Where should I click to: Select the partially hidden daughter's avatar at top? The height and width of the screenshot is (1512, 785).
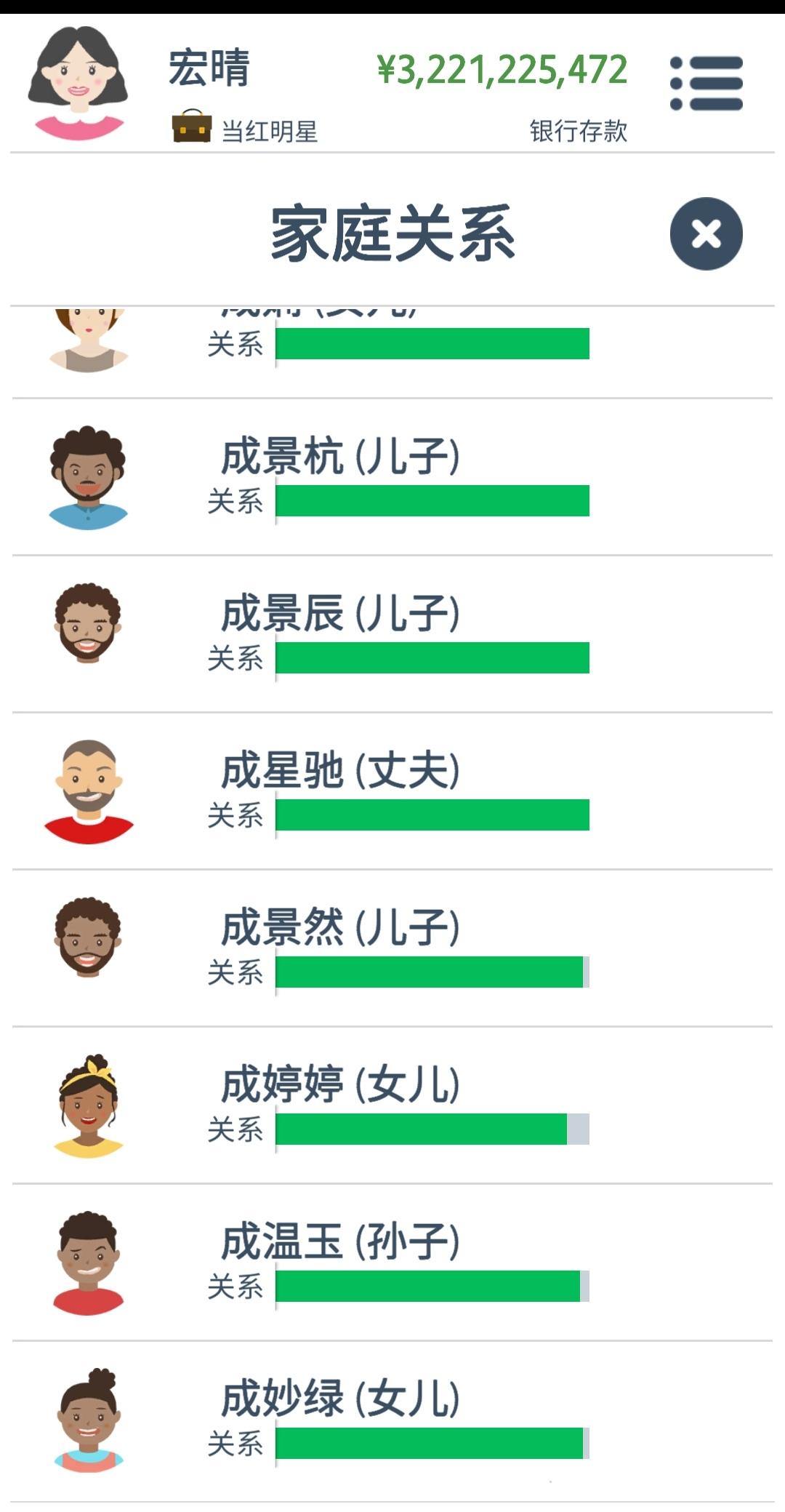click(88, 340)
